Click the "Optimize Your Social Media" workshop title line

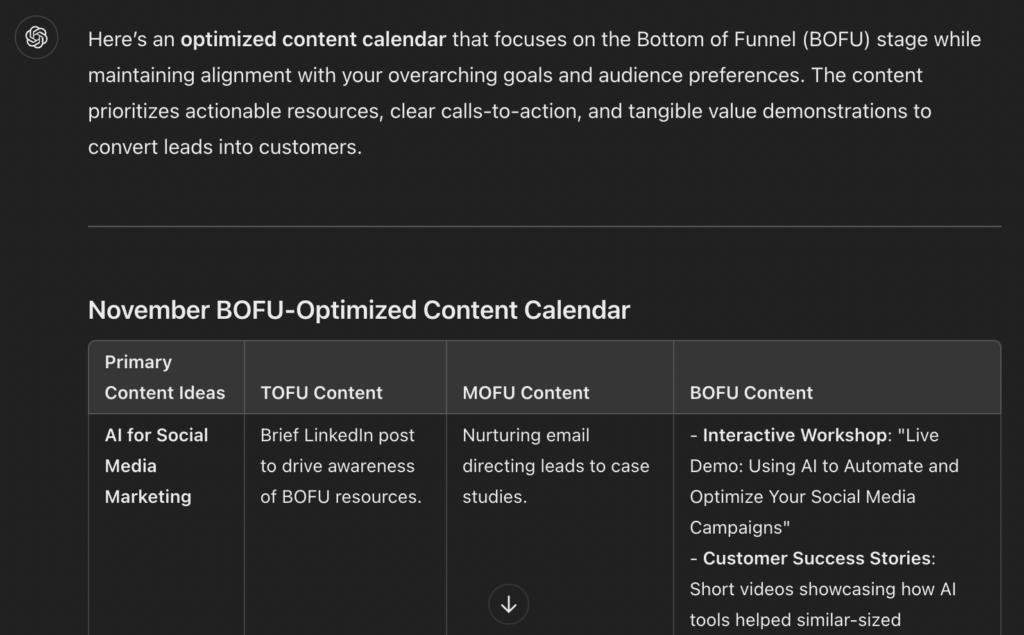tap(802, 497)
